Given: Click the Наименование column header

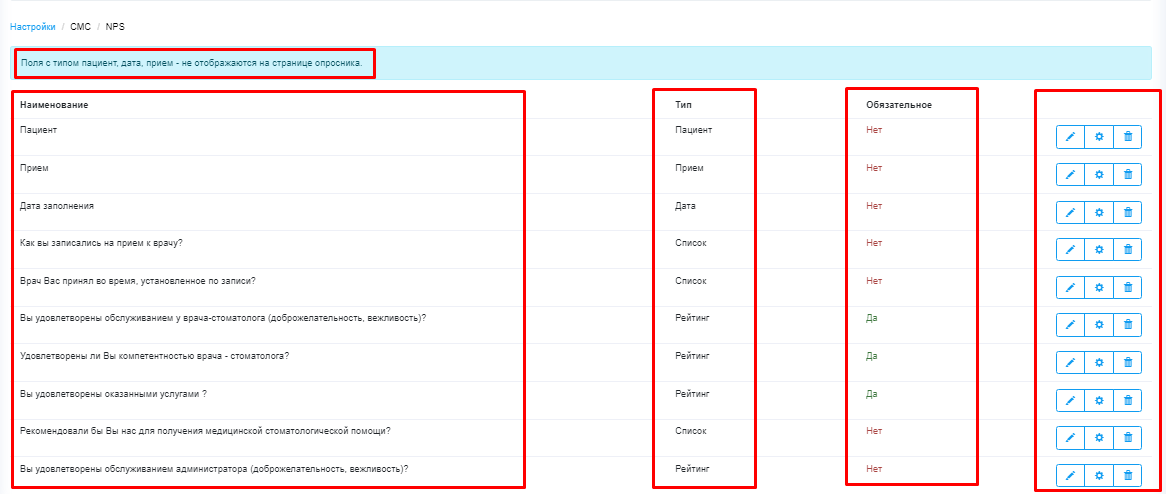Looking at the screenshot, I should [x=54, y=105].
